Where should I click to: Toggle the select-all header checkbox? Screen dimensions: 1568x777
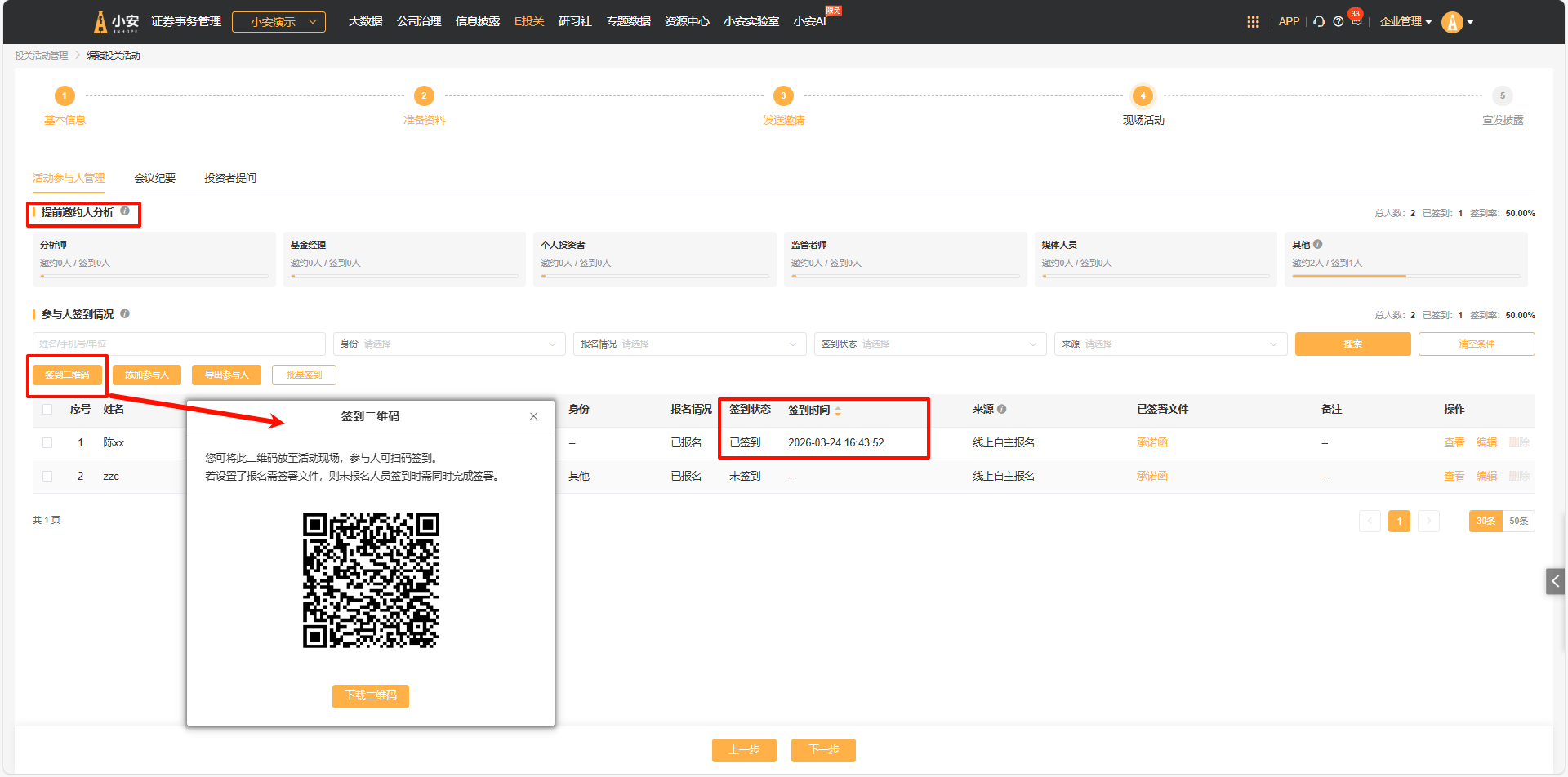47,409
